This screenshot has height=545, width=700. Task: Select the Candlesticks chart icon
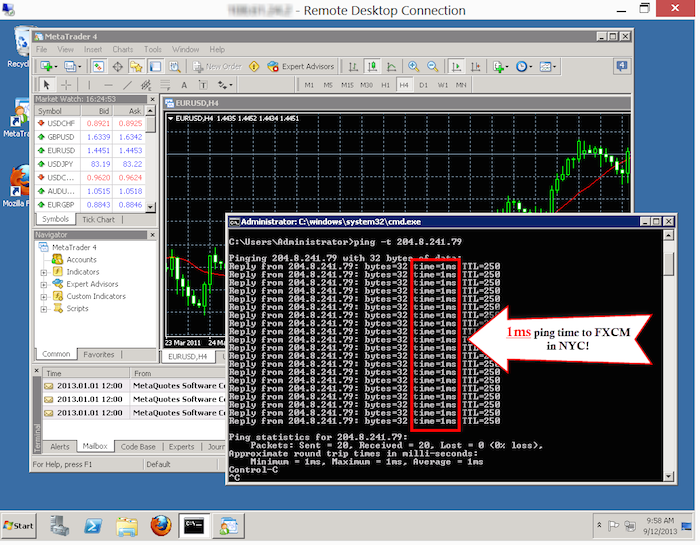click(x=372, y=67)
